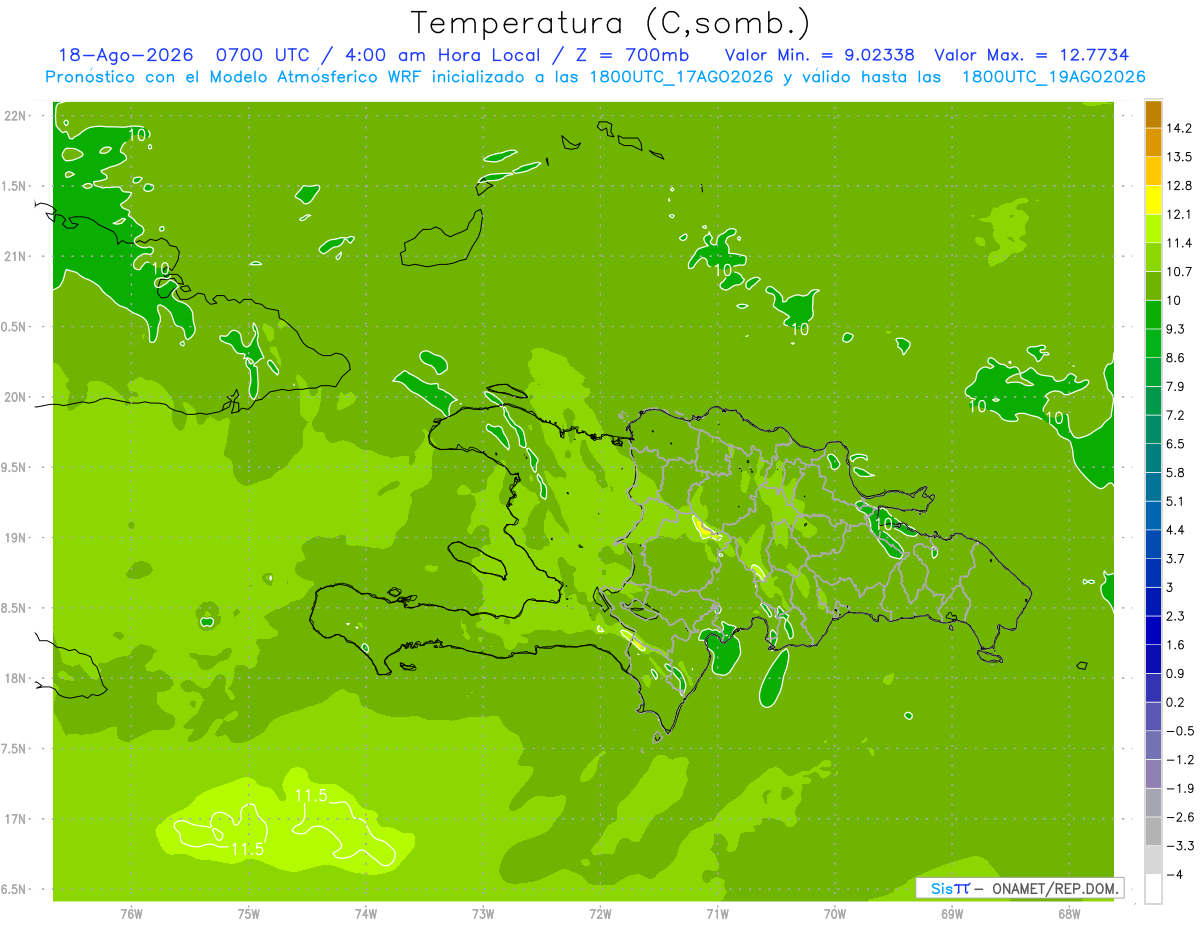Click the "Valor Min. = 9.02338" value

pyautogui.click(x=820, y=55)
